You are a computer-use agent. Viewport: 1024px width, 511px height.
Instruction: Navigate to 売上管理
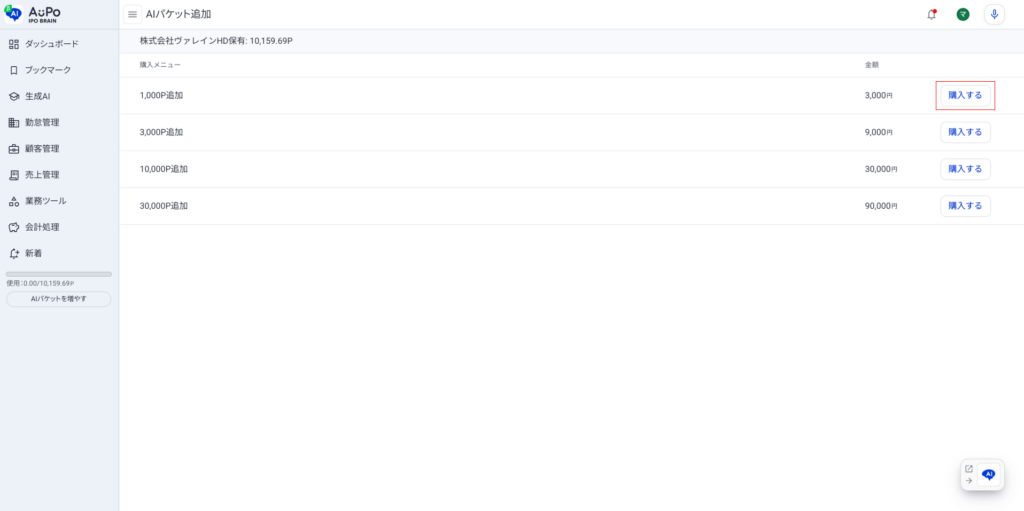pos(42,175)
